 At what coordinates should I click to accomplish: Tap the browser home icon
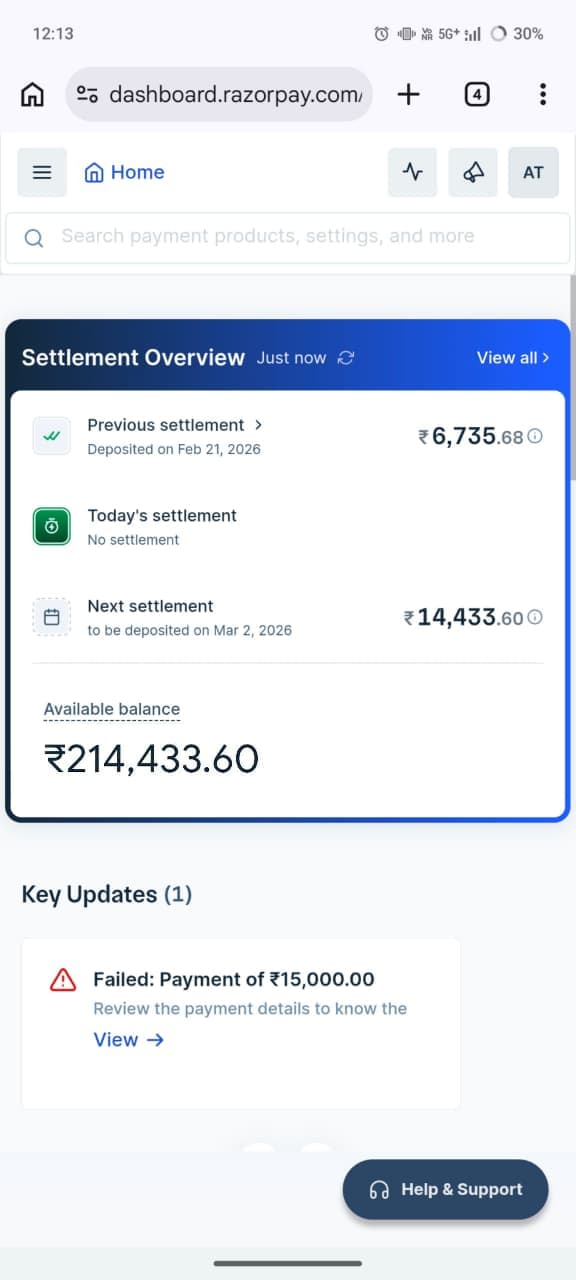point(33,94)
